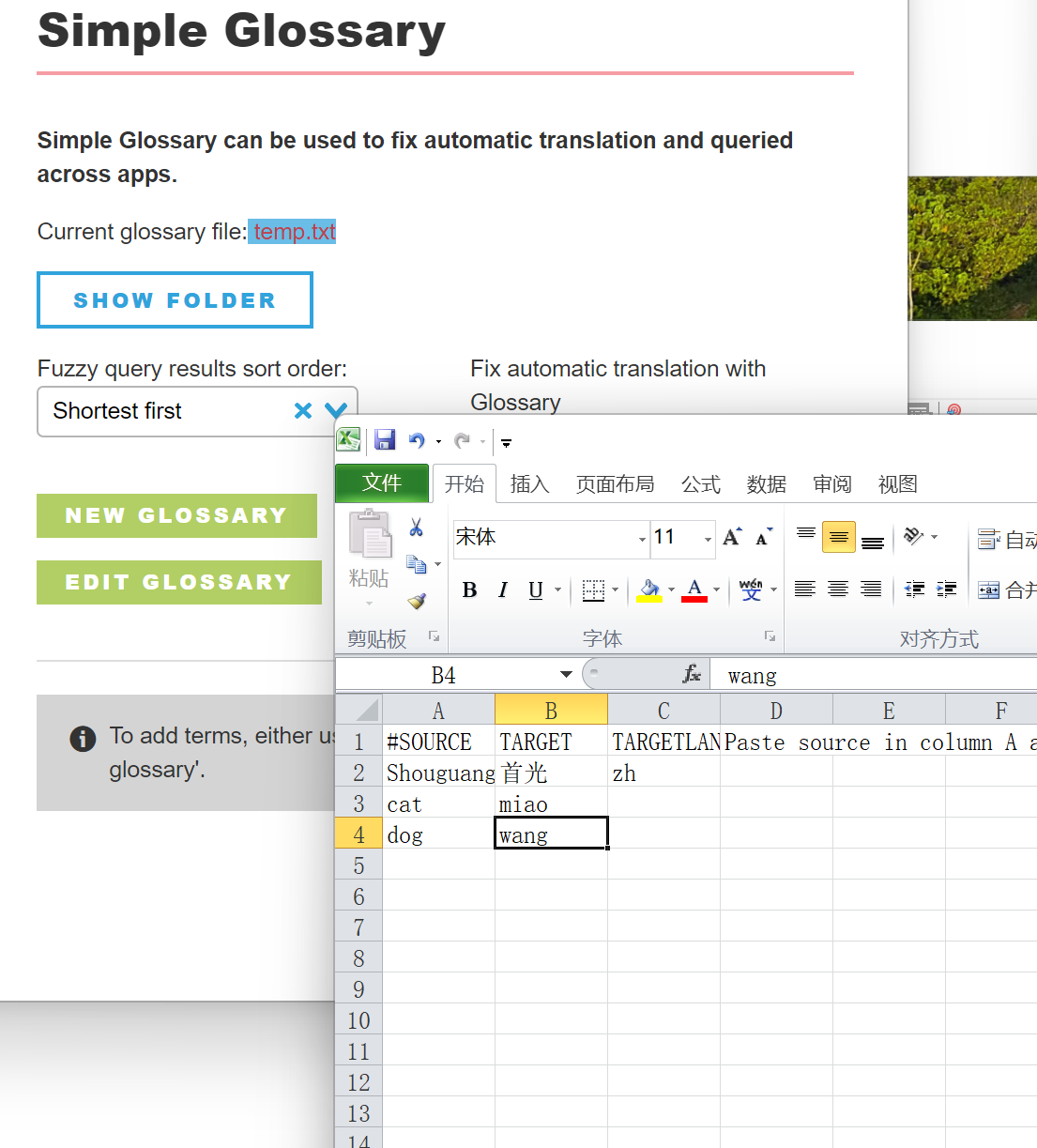Click the Cut scissors icon

click(416, 528)
